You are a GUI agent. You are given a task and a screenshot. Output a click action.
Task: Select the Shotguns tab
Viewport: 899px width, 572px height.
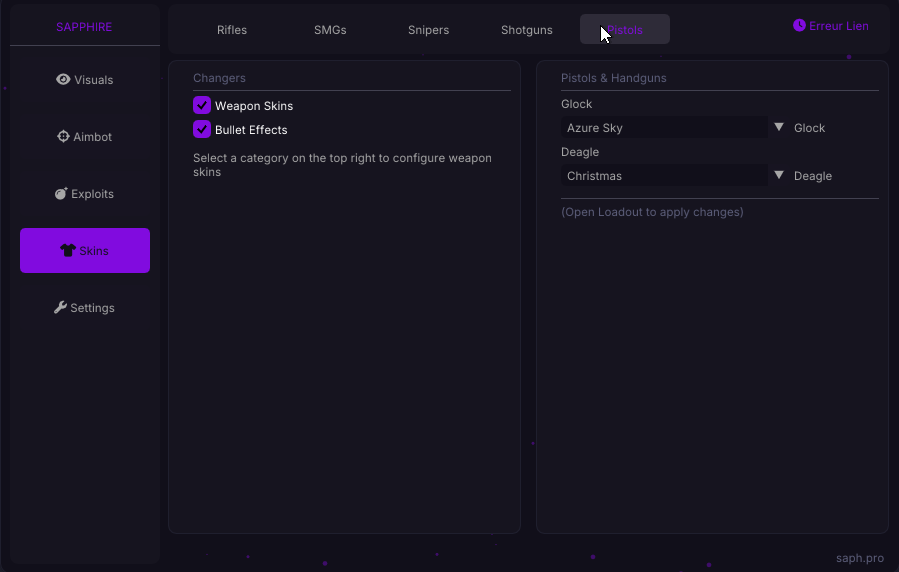coord(526,30)
